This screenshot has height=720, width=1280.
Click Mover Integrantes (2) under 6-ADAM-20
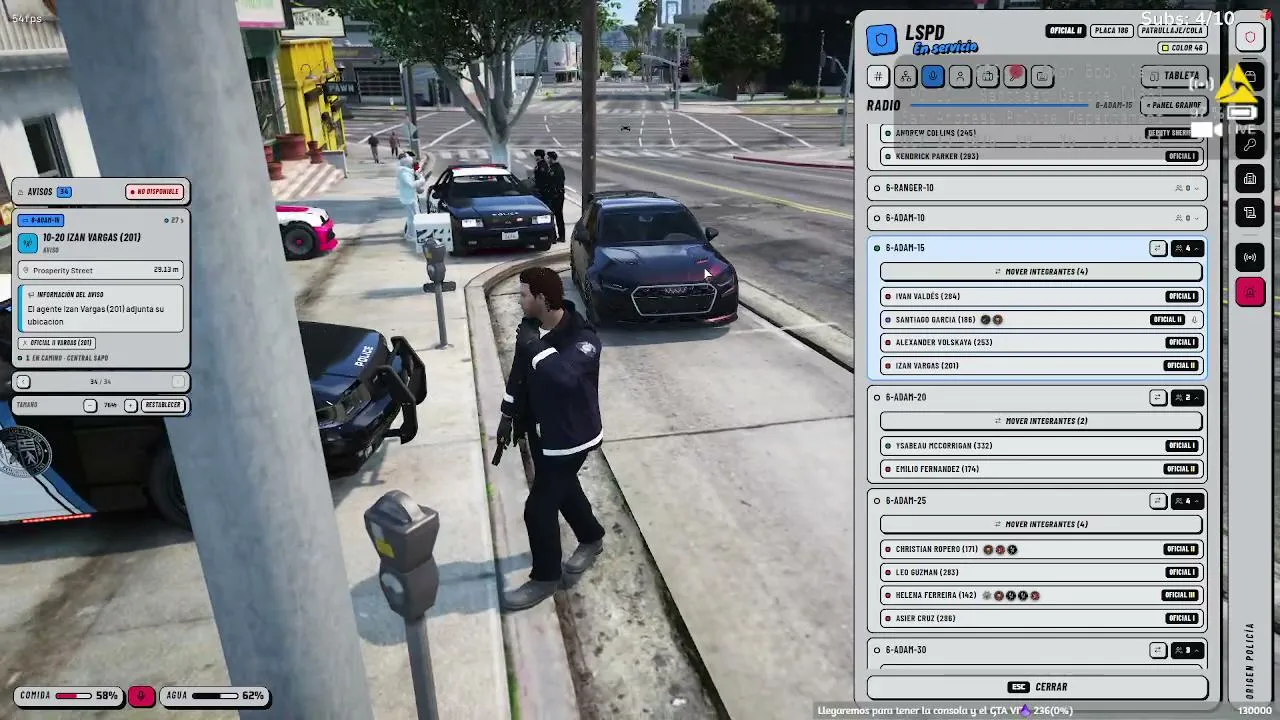click(1041, 421)
